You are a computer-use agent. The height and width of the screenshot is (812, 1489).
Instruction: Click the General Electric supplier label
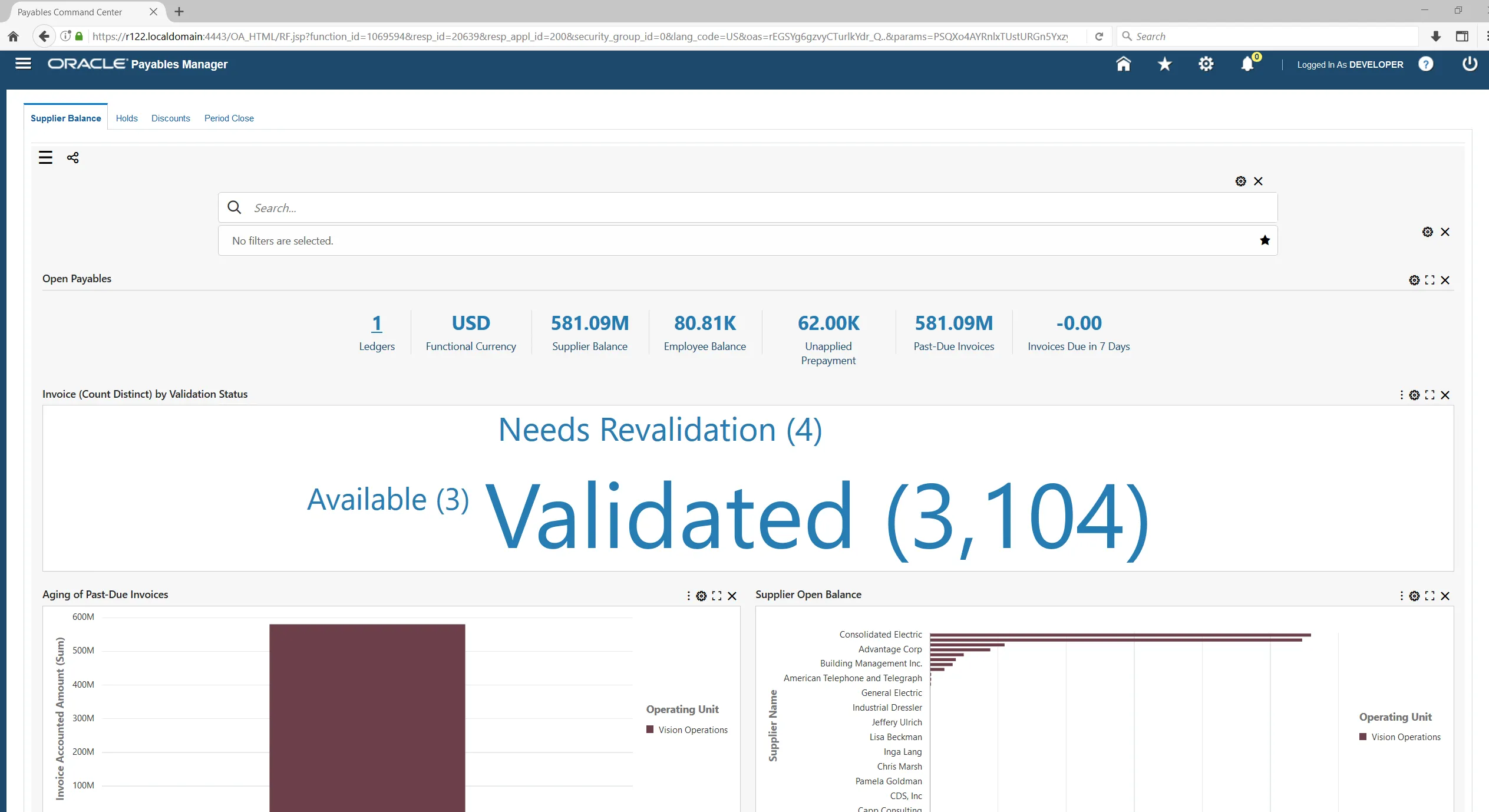[x=891, y=692]
